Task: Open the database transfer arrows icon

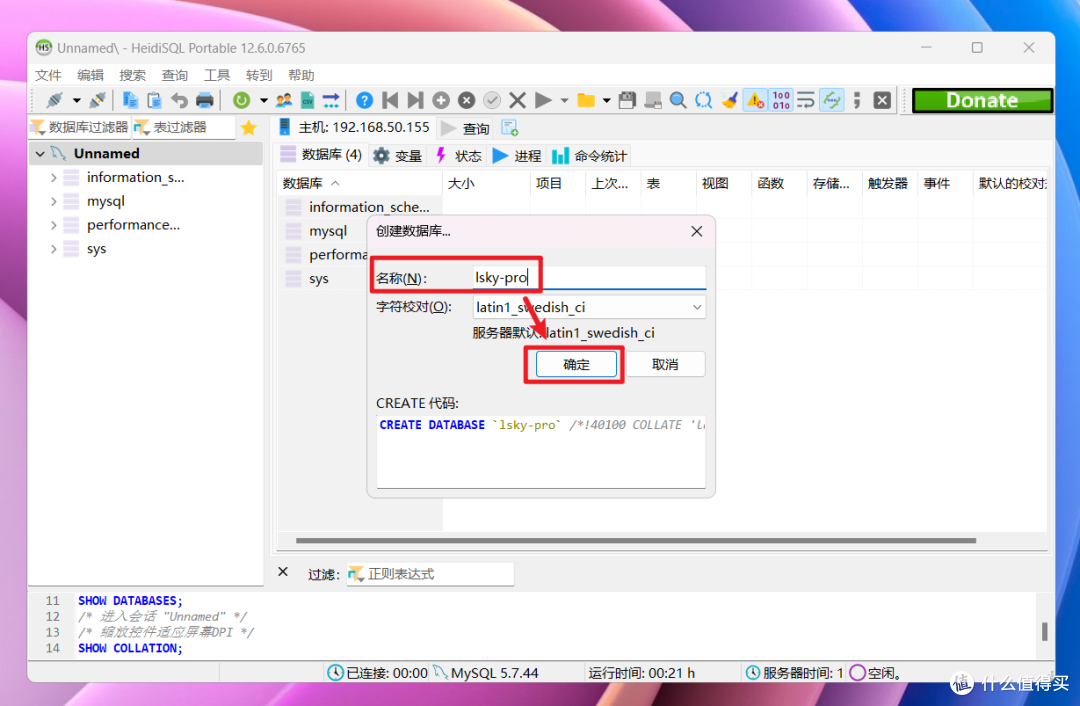Action: (331, 101)
